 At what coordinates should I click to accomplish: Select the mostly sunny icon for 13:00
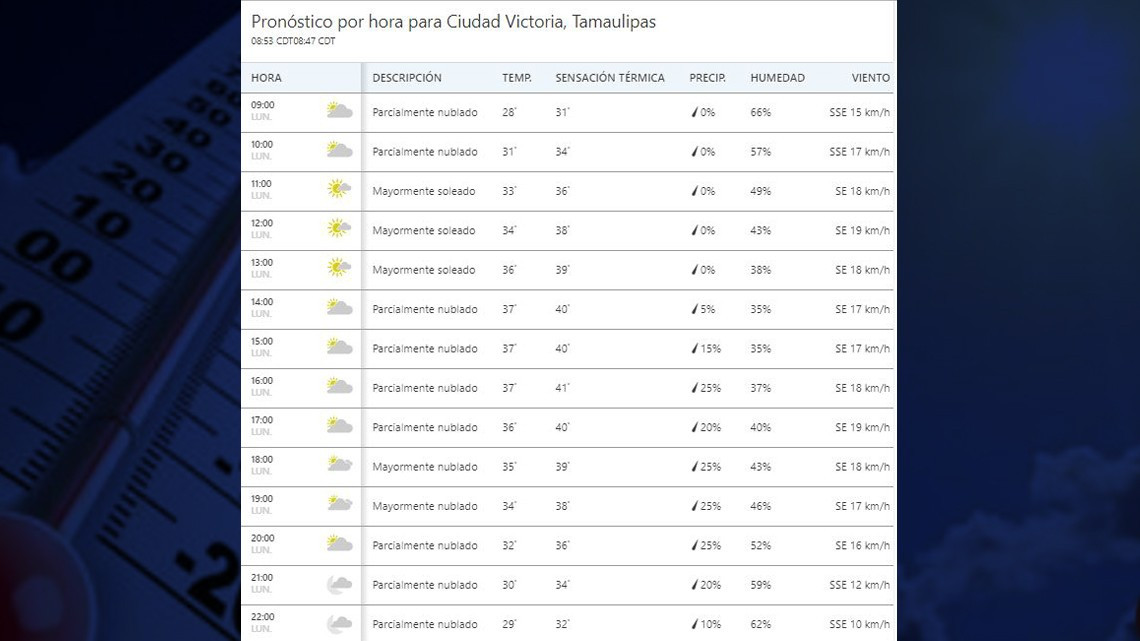click(338, 268)
